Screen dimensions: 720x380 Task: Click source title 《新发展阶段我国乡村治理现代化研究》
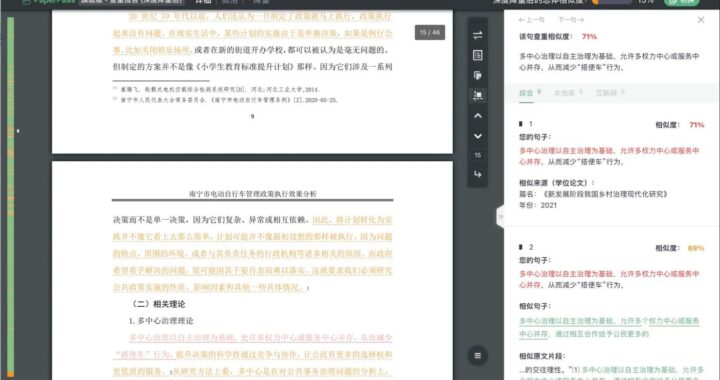605,194
